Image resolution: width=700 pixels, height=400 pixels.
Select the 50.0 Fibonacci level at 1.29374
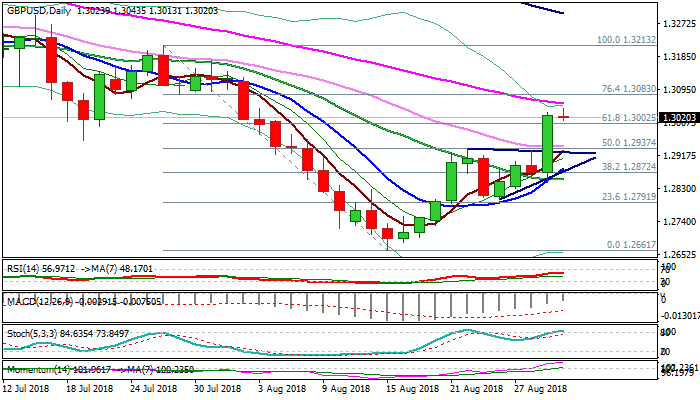click(x=627, y=143)
